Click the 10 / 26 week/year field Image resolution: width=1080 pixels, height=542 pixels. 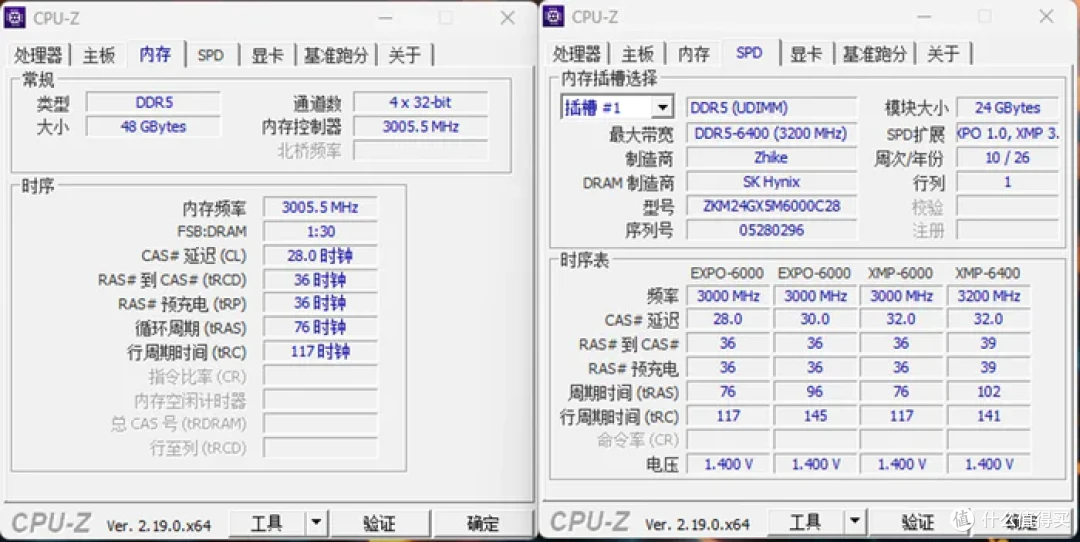coord(1007,158)
